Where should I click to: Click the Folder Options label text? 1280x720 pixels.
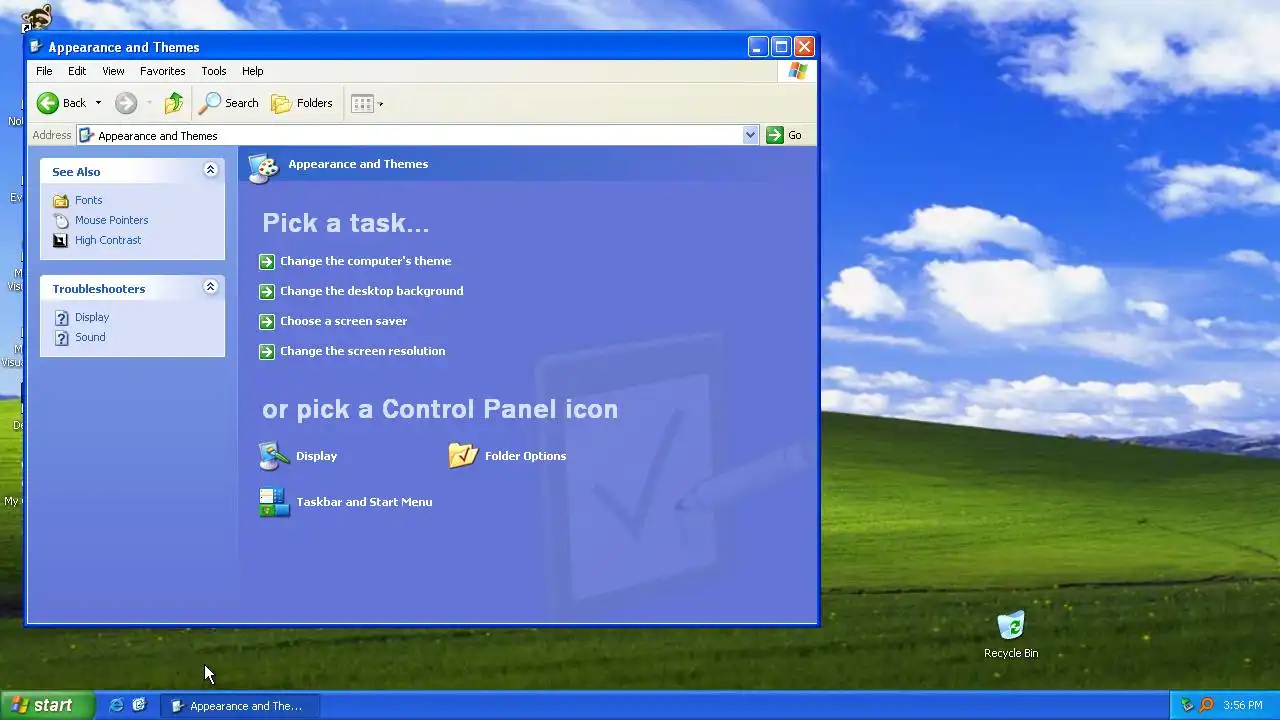[525, 456]
